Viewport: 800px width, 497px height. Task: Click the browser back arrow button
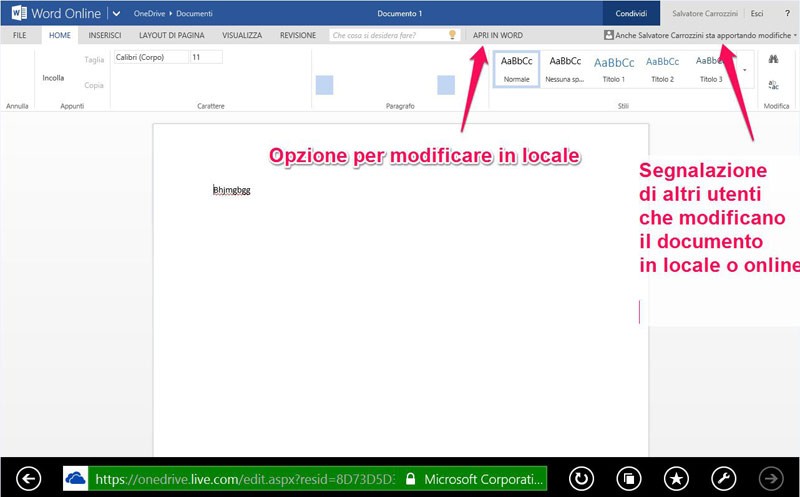pyautogui.click(x=30, y=479)
